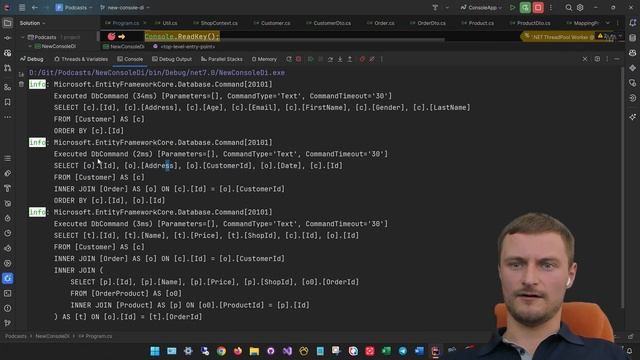Open the ProductDto.cs tab
The height and width of the screenshot is (360, 640).
pos(530,23)
